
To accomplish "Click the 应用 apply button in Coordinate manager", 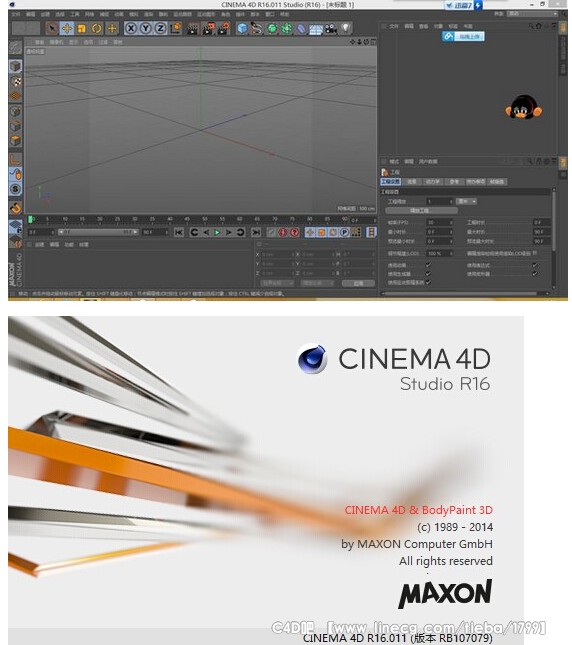I will [358, 283].
